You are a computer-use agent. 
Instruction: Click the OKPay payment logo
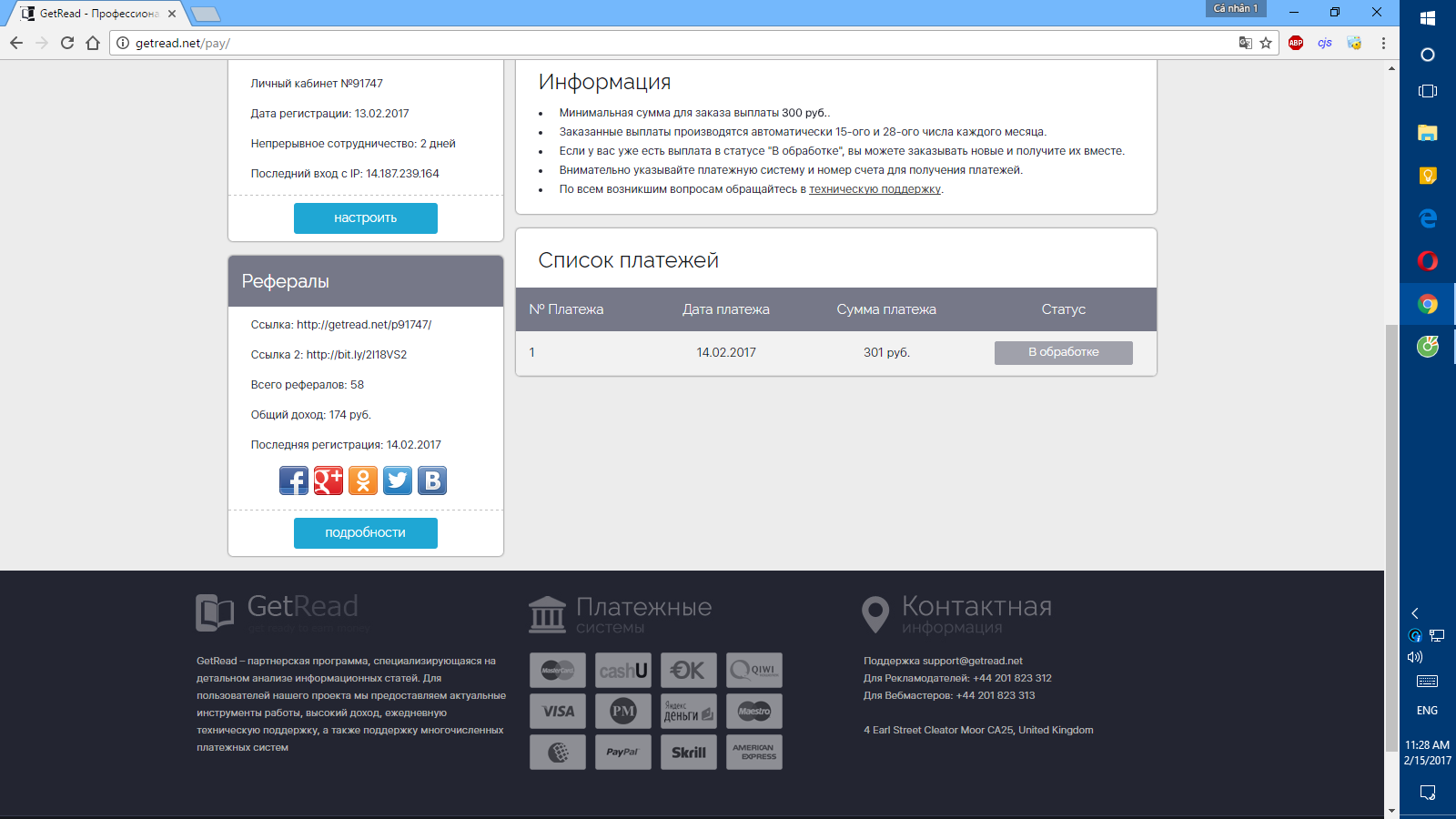(689, 671)
